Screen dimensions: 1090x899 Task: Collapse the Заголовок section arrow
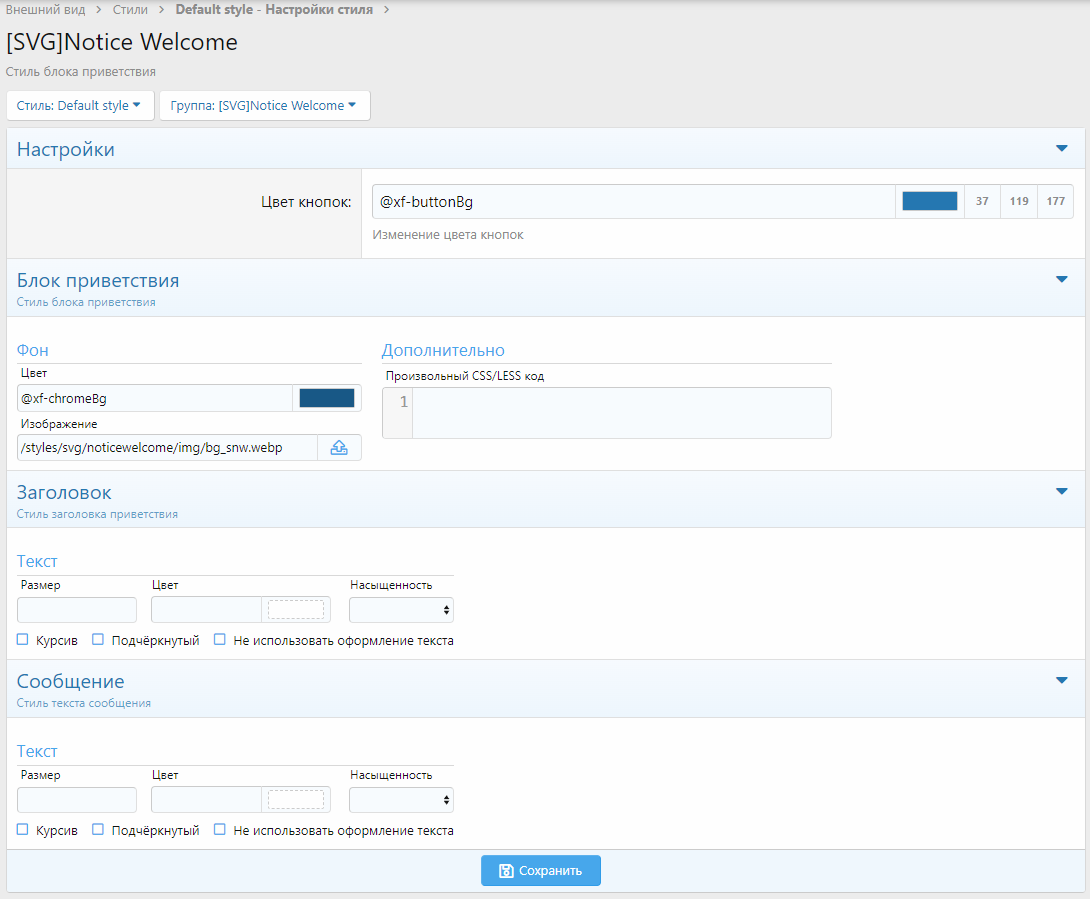coord(1061,491)
